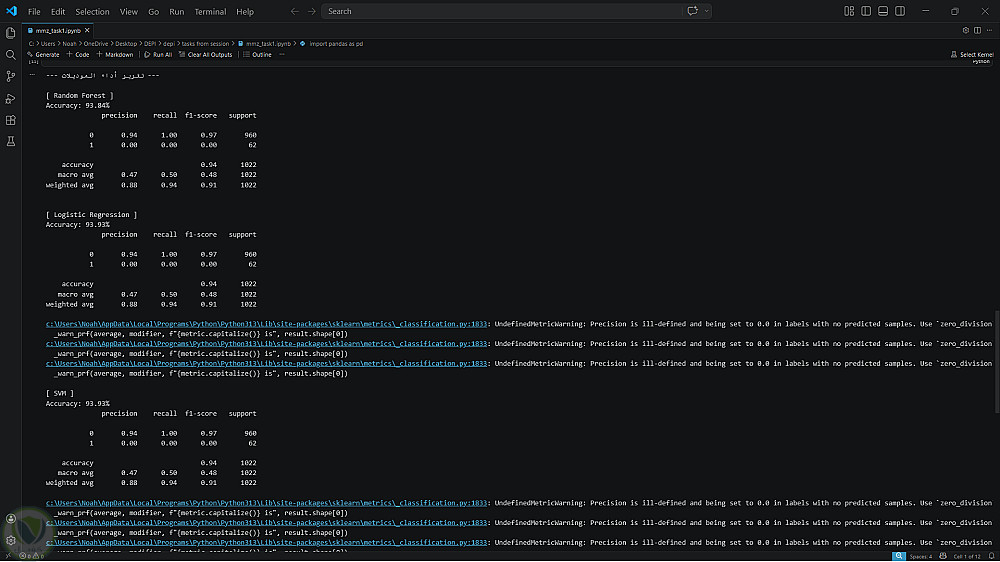The width and height of the screenshot is (1000, 562).
Task: Click the vertical scrollbar of the editor
Action: pyautogui.click(x=997, y=362)
